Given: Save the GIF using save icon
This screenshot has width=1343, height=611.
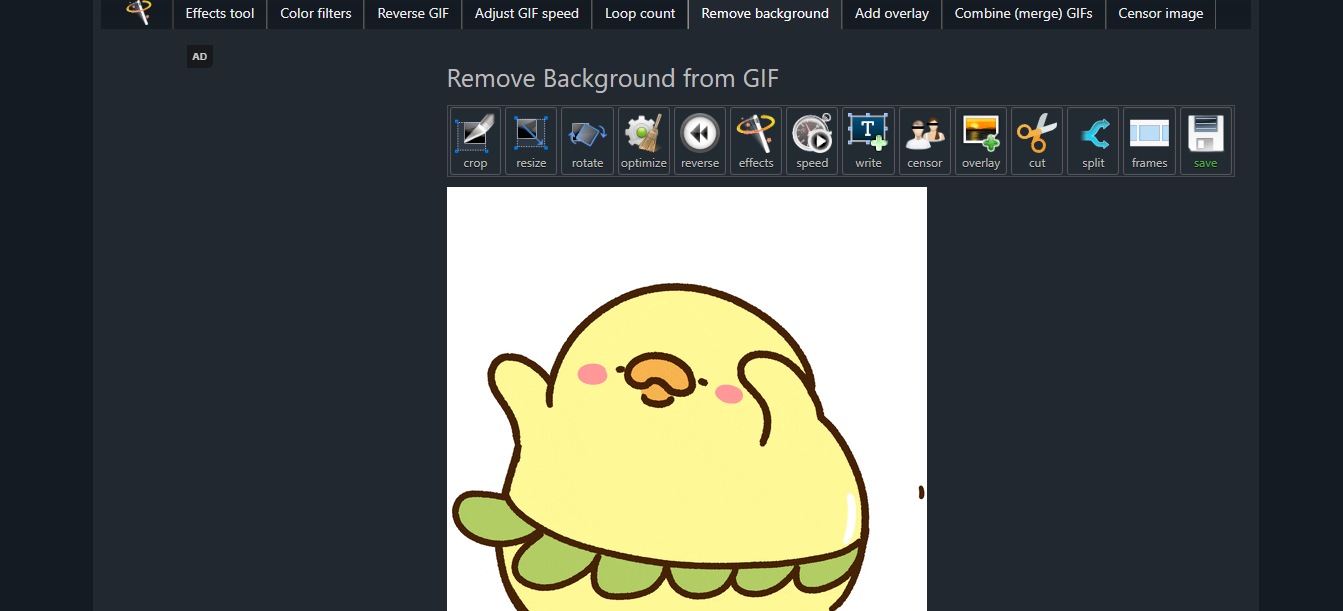Looking at the screenshot, I should pos(1205,140).
